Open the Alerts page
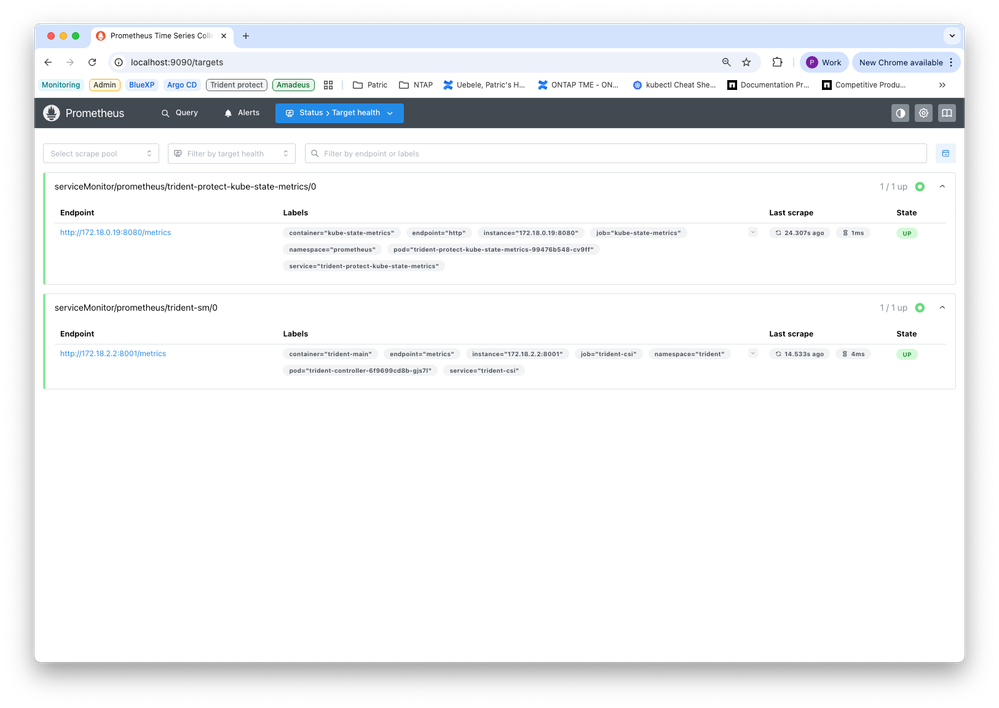999x708 pixels. (x=242, y=113)
